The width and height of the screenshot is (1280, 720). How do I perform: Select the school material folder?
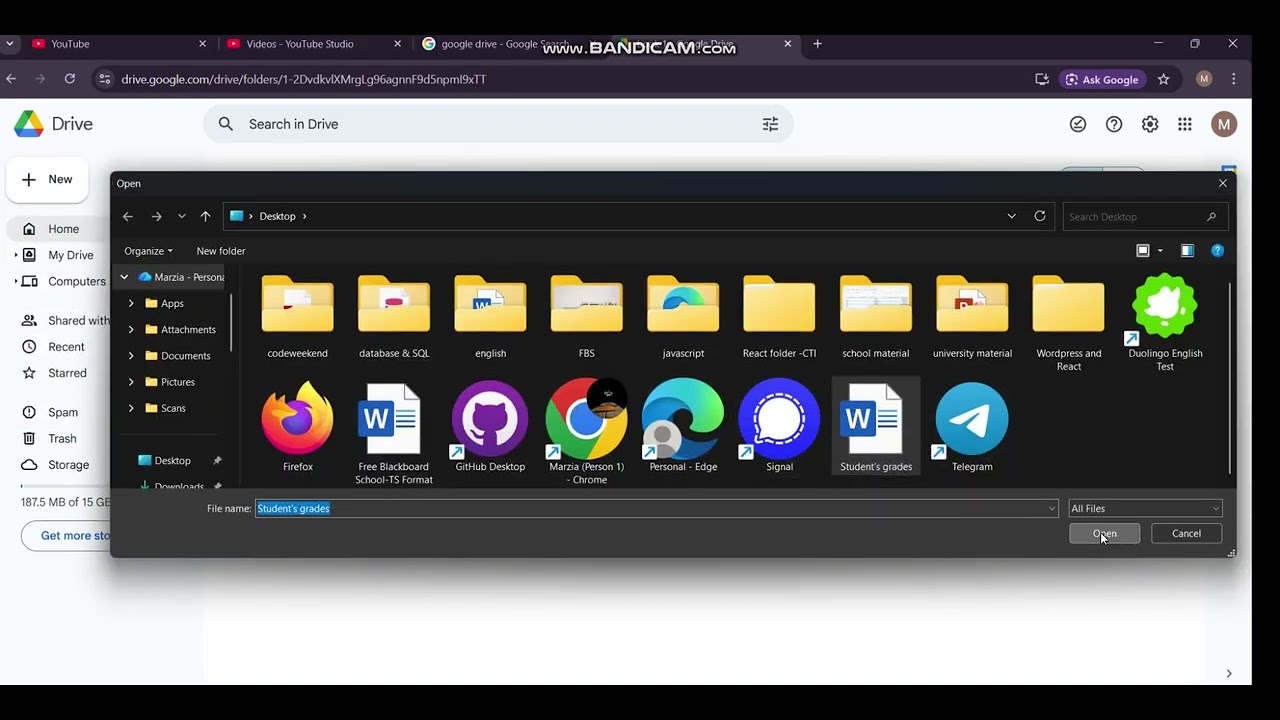pos(876,317)
